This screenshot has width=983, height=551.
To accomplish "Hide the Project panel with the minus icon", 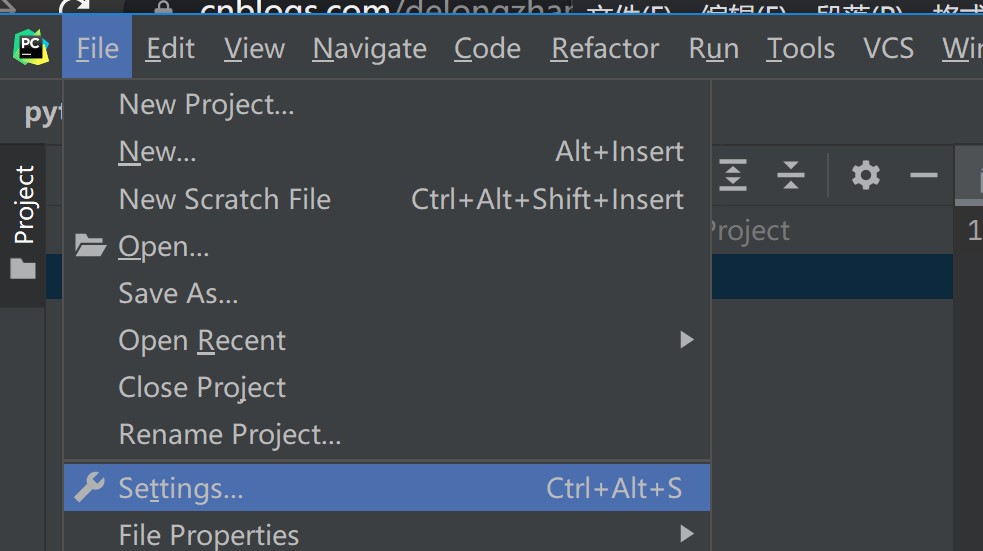I will pos(923,176).
